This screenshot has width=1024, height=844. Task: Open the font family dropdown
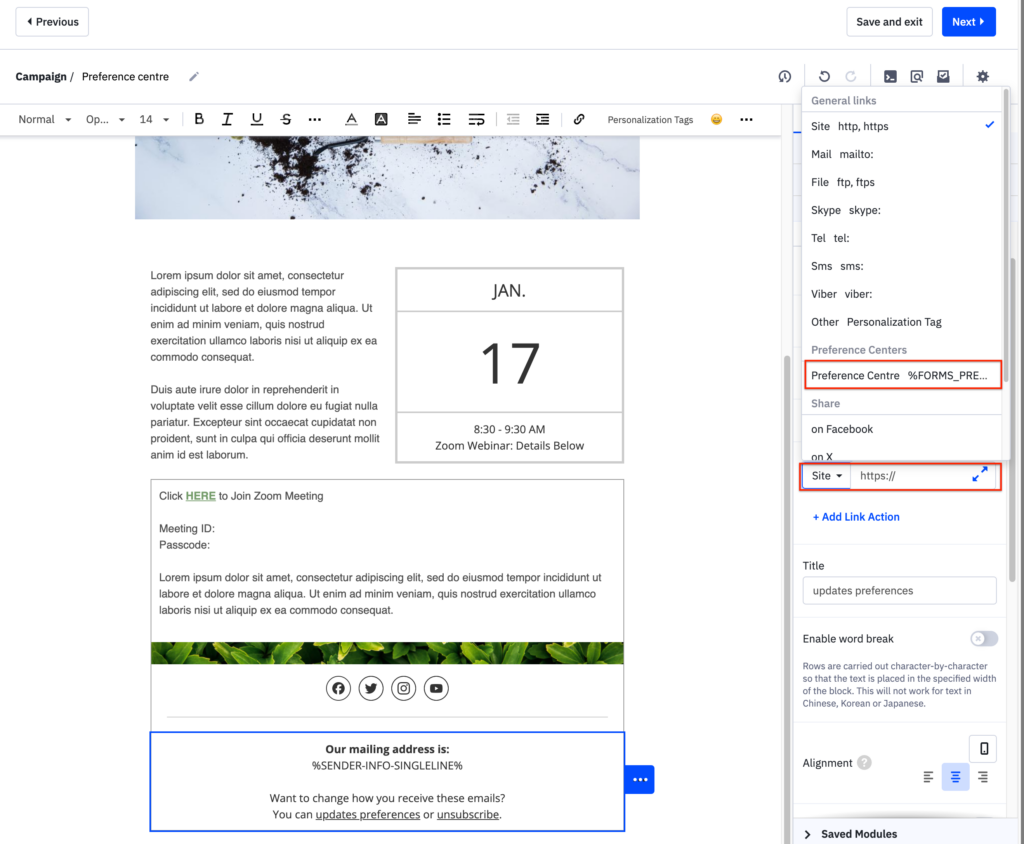click(104, 120)
